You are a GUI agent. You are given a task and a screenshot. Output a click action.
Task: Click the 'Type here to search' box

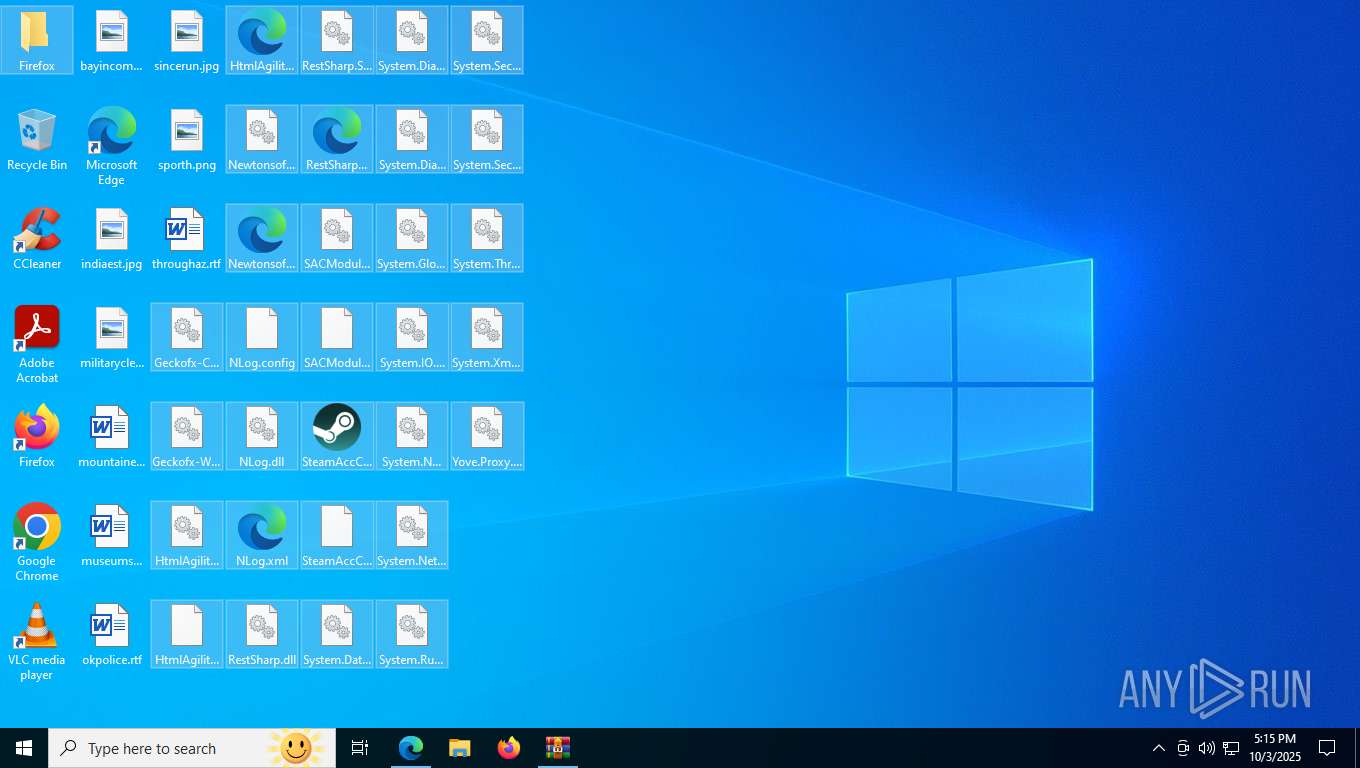[x=192, y=748]
